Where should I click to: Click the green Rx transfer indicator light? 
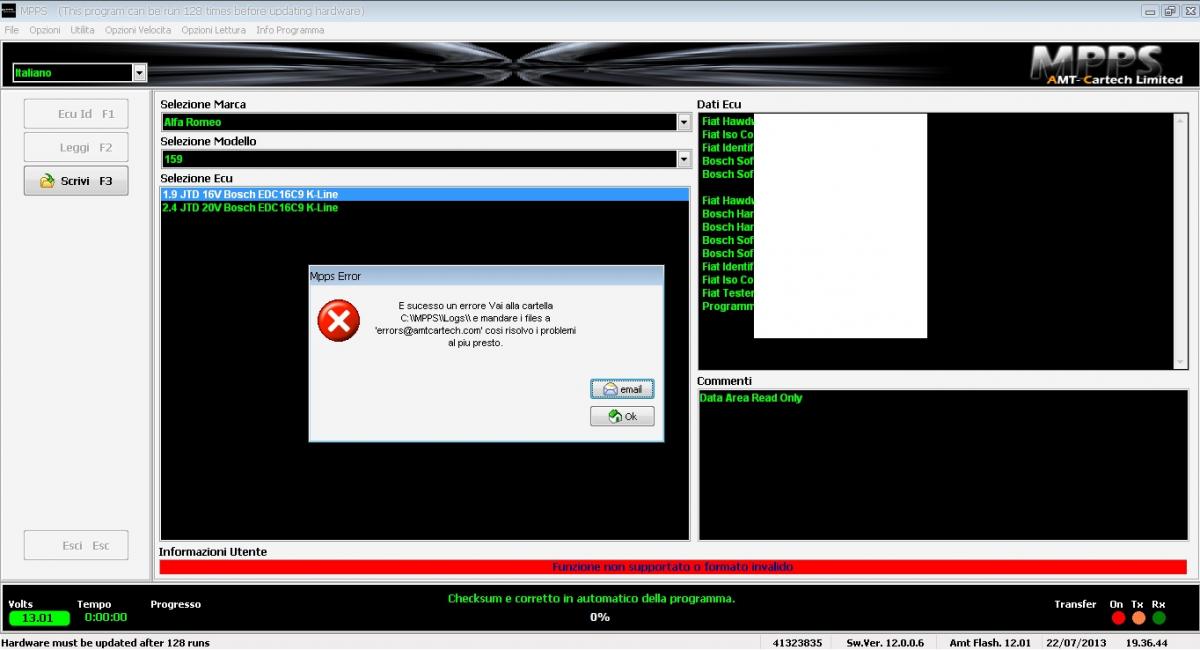[1159, 618]
